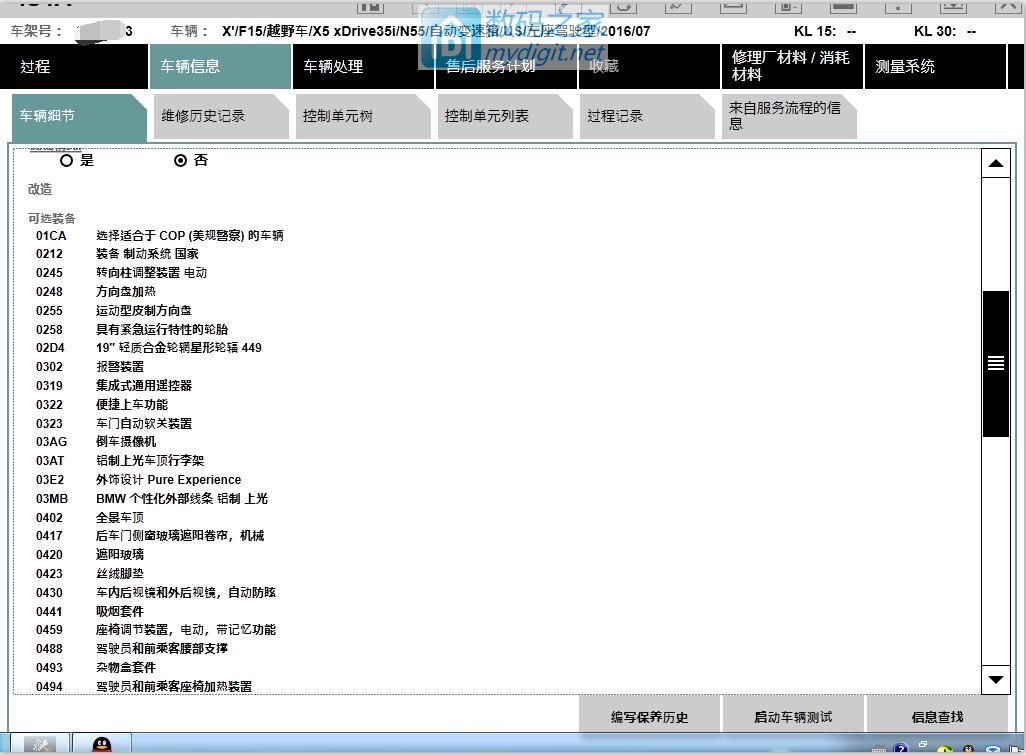1026x755 pixels.
Task: Click the curved back-arrow icon in the top toolbar
Action: 623,6
